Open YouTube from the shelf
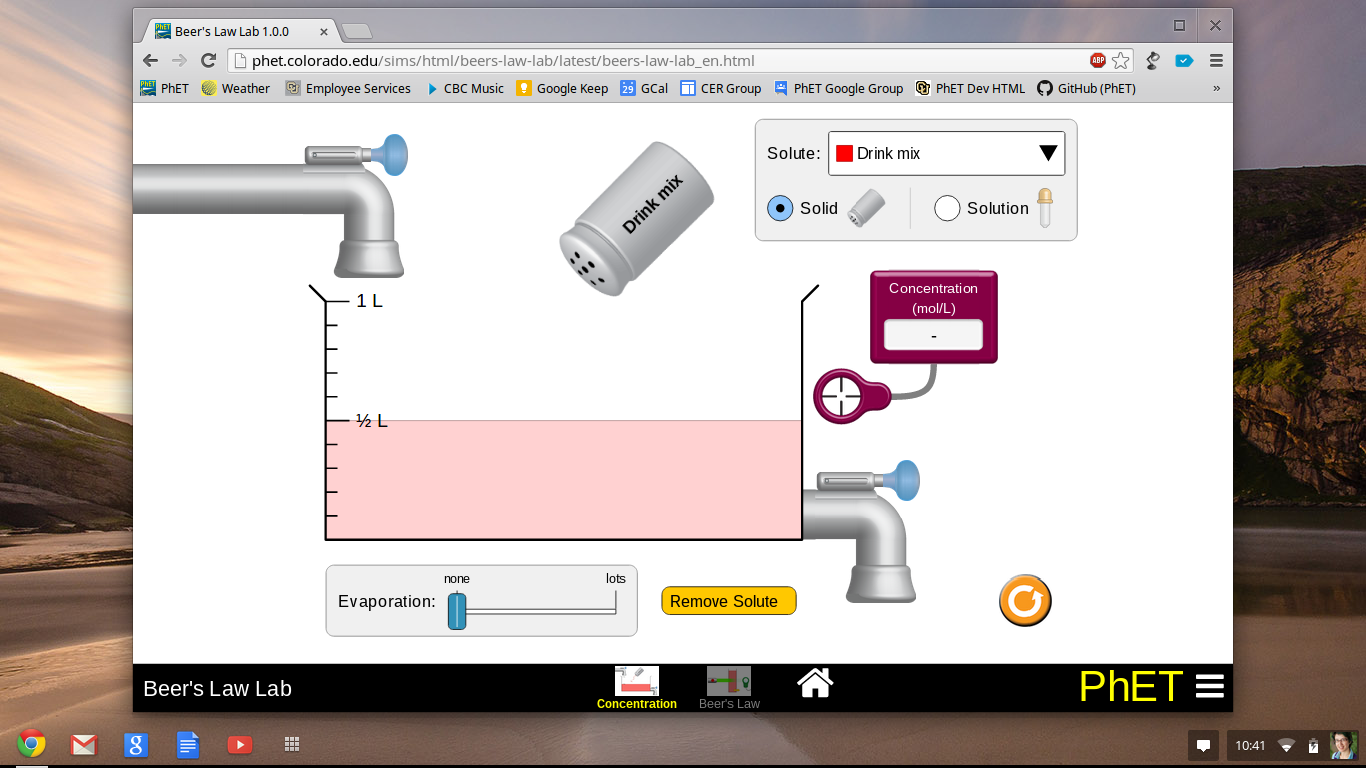 (x=240, y=744)
